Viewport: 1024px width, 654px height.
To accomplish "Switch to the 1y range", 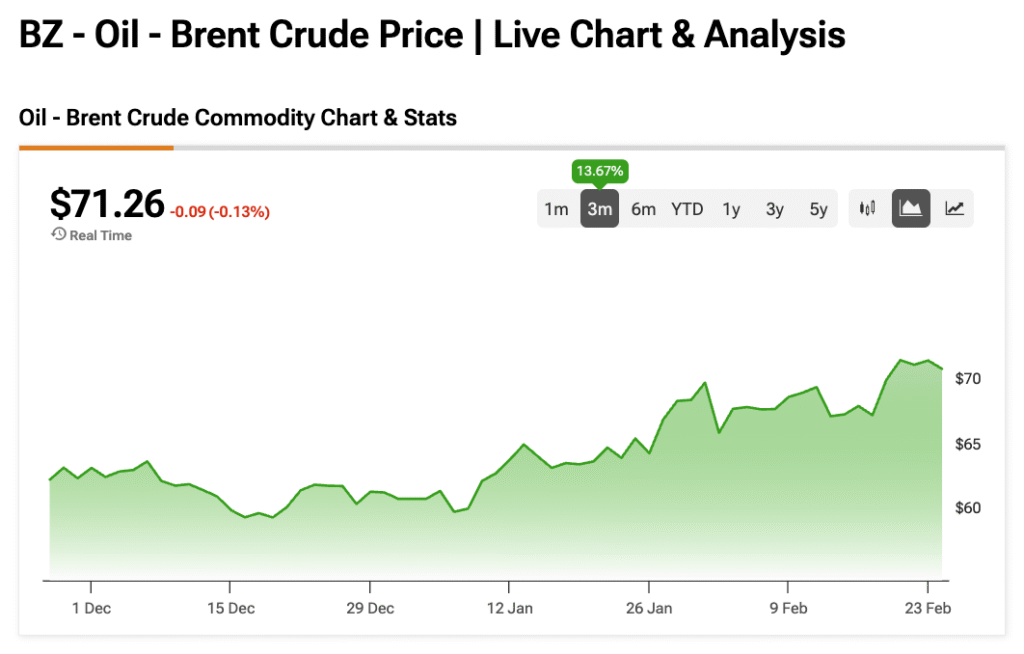I will click(x=731, y=209).
